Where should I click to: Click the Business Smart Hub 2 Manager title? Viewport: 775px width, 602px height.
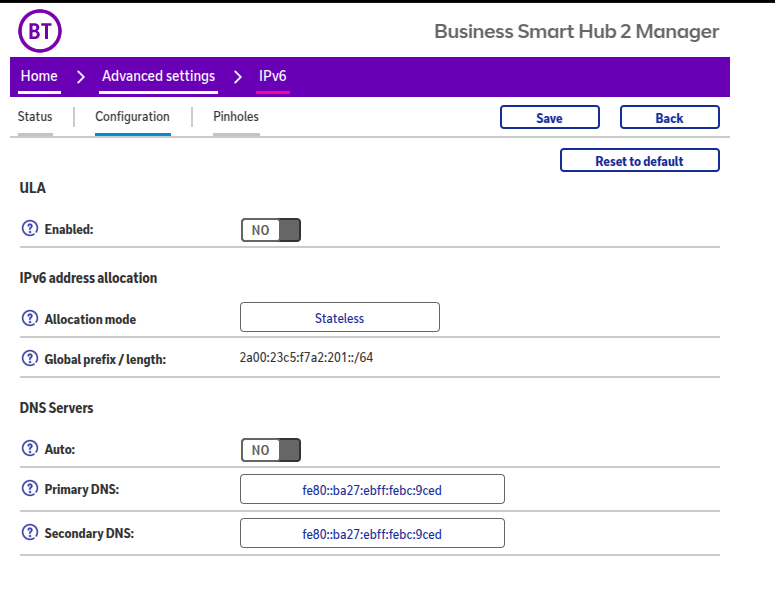[576, 31]
